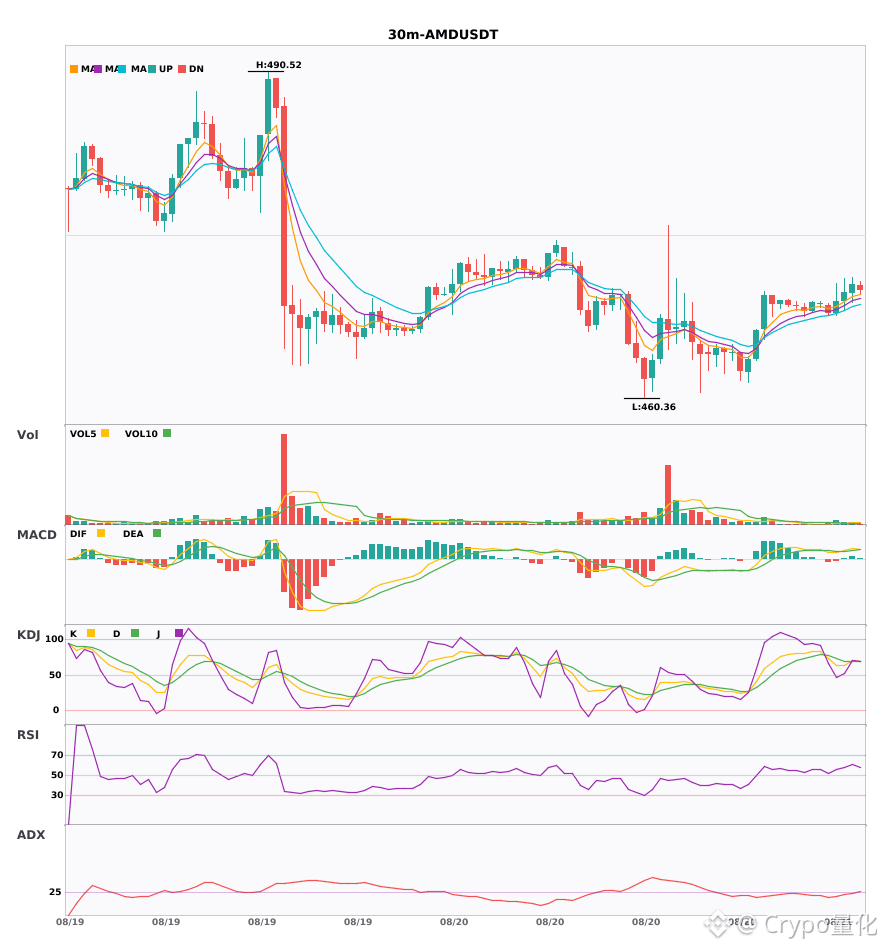This screenshot has height=950, width=885.
Task: Click the KDJ axis value 100
Action: click(x=55, y=639)
